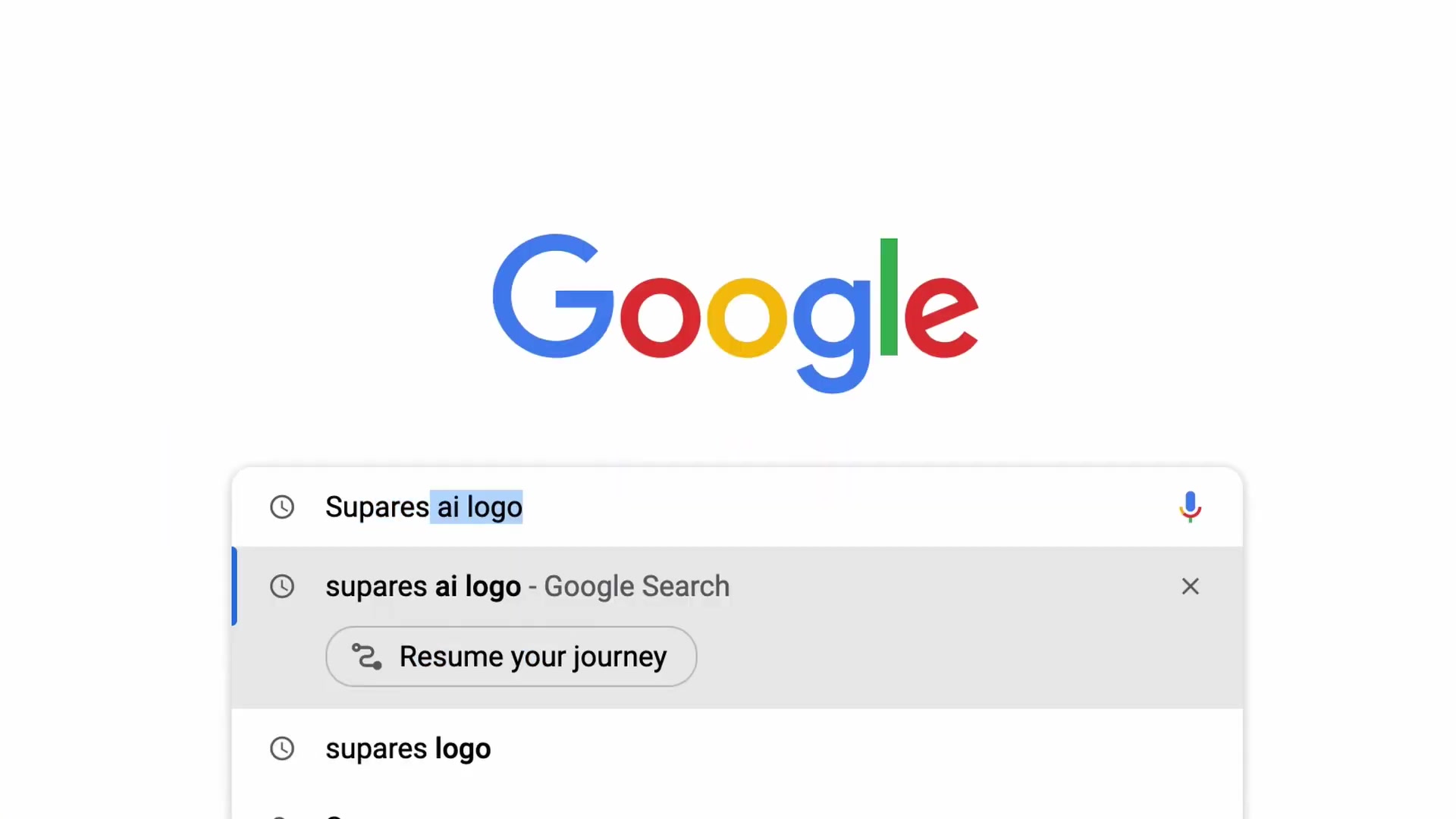The image size is (1456, 819).
Task: Click the blue capital G in the logo
Action: (553, 296)
